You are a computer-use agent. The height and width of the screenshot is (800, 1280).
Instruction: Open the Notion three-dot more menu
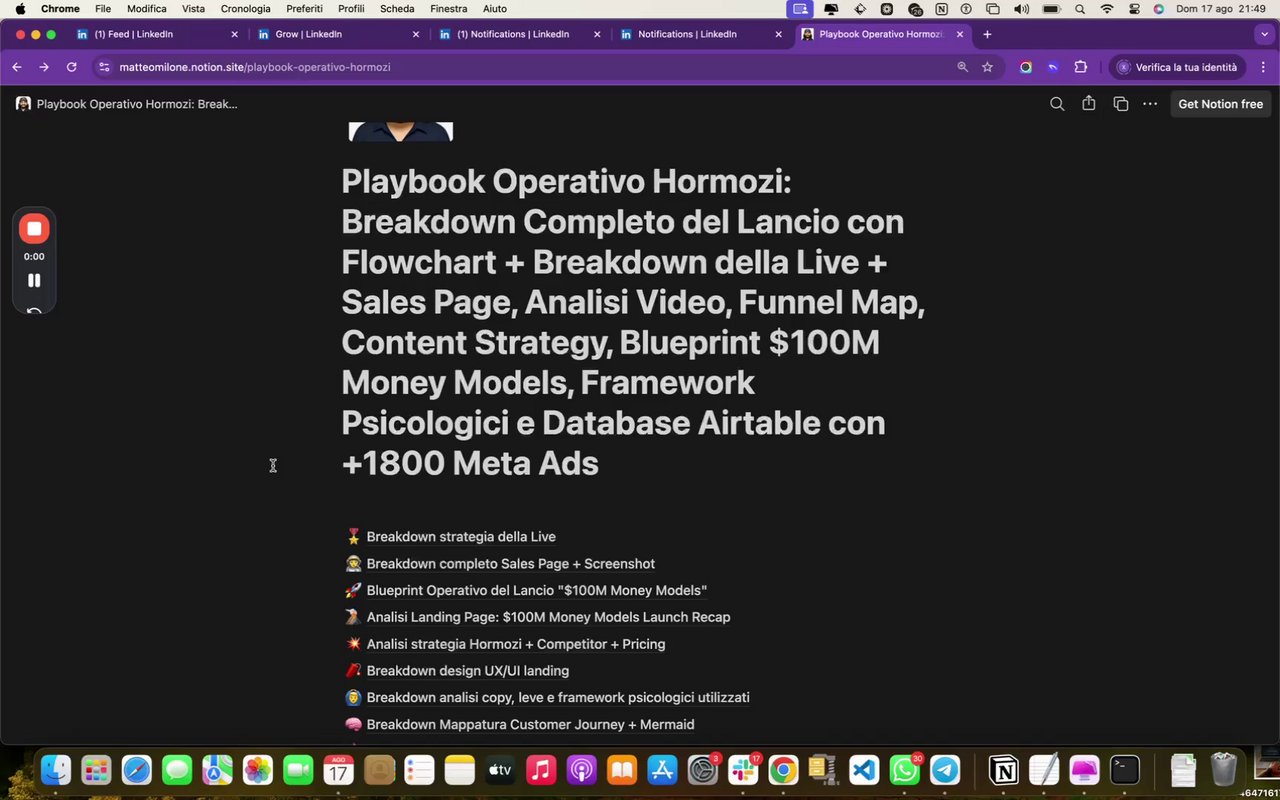[x=1150, y=104]
